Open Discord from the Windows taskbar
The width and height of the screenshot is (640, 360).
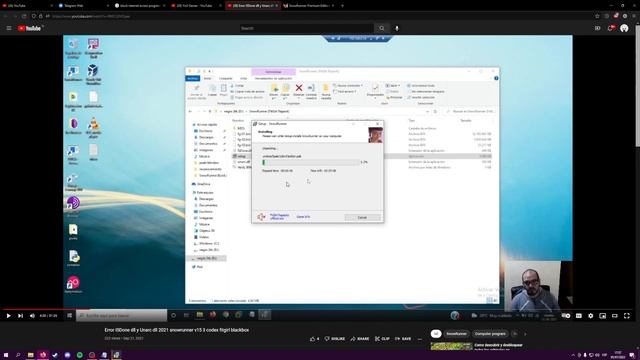tap(67, 355)
